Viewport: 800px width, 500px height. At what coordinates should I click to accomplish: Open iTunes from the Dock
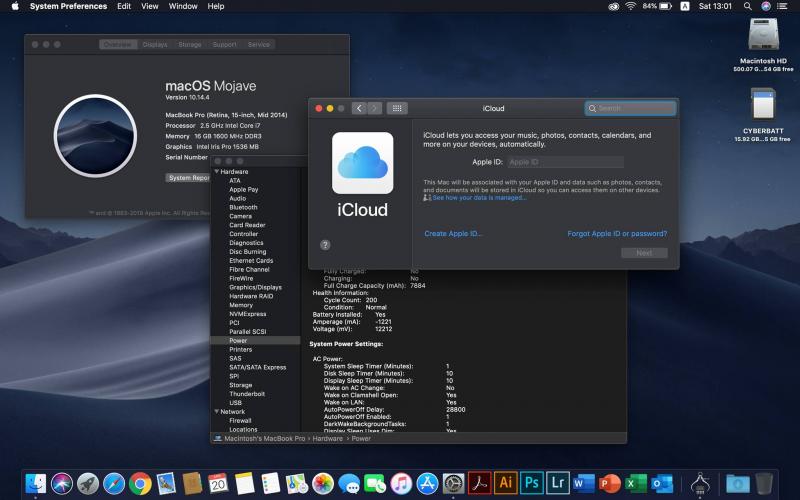pyautogui.click(x=401, y=483)
